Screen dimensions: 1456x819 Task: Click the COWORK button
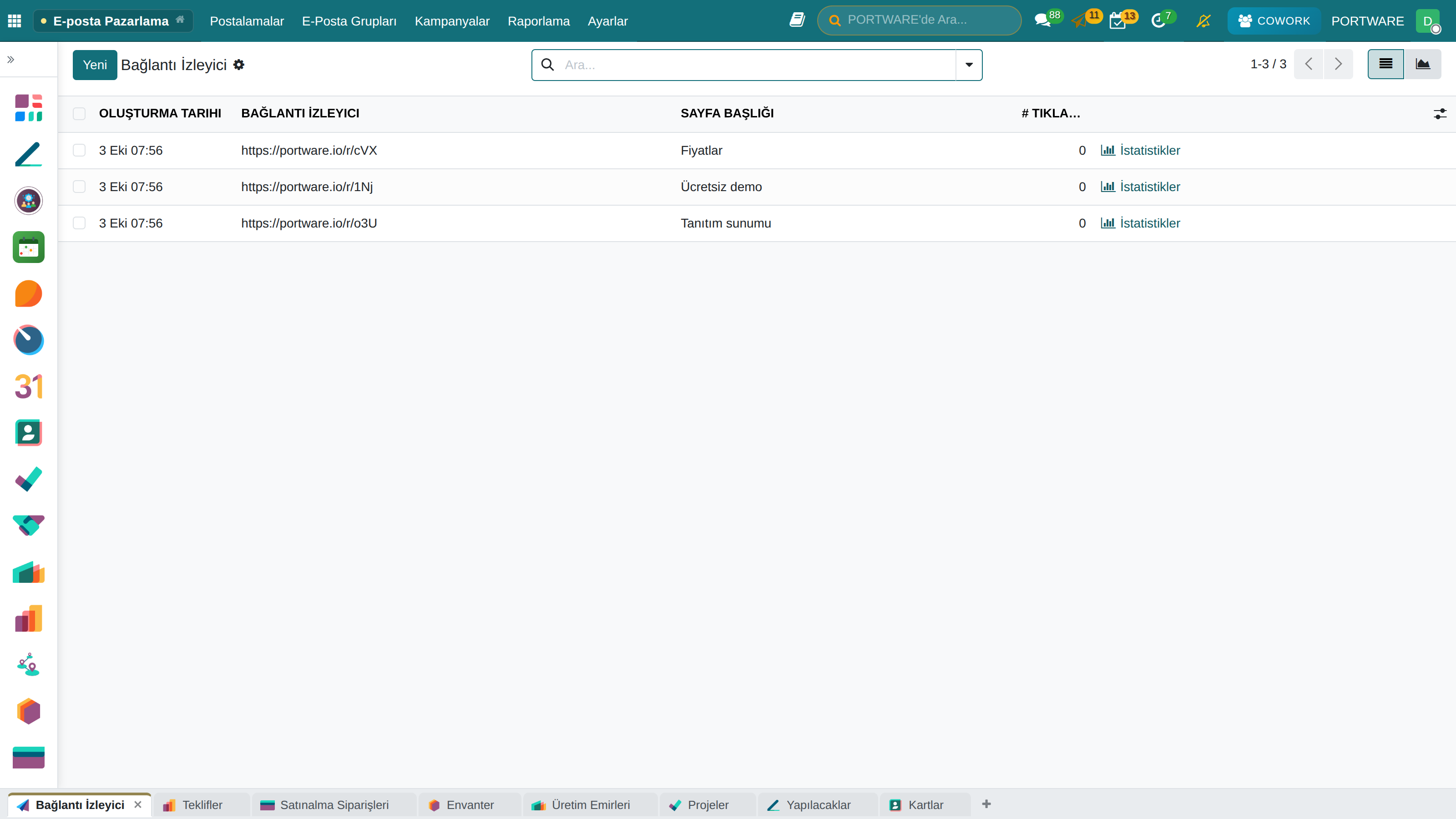coord(1274,21)
